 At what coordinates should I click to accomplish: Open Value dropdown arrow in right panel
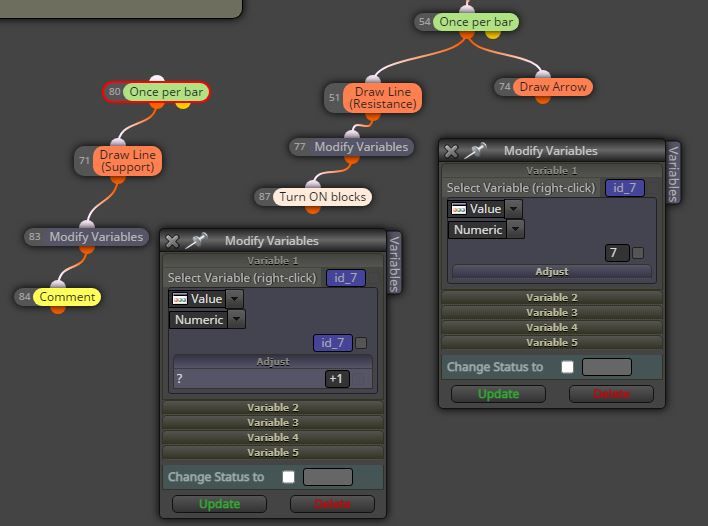[514, 209]
